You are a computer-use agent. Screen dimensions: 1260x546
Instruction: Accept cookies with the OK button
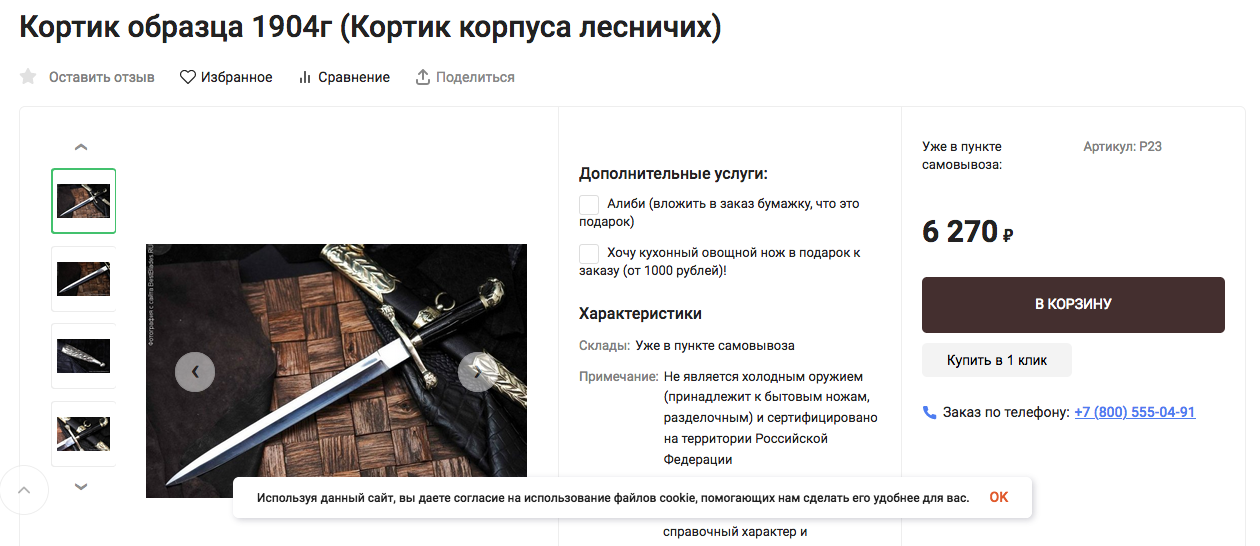click(999, 497)
